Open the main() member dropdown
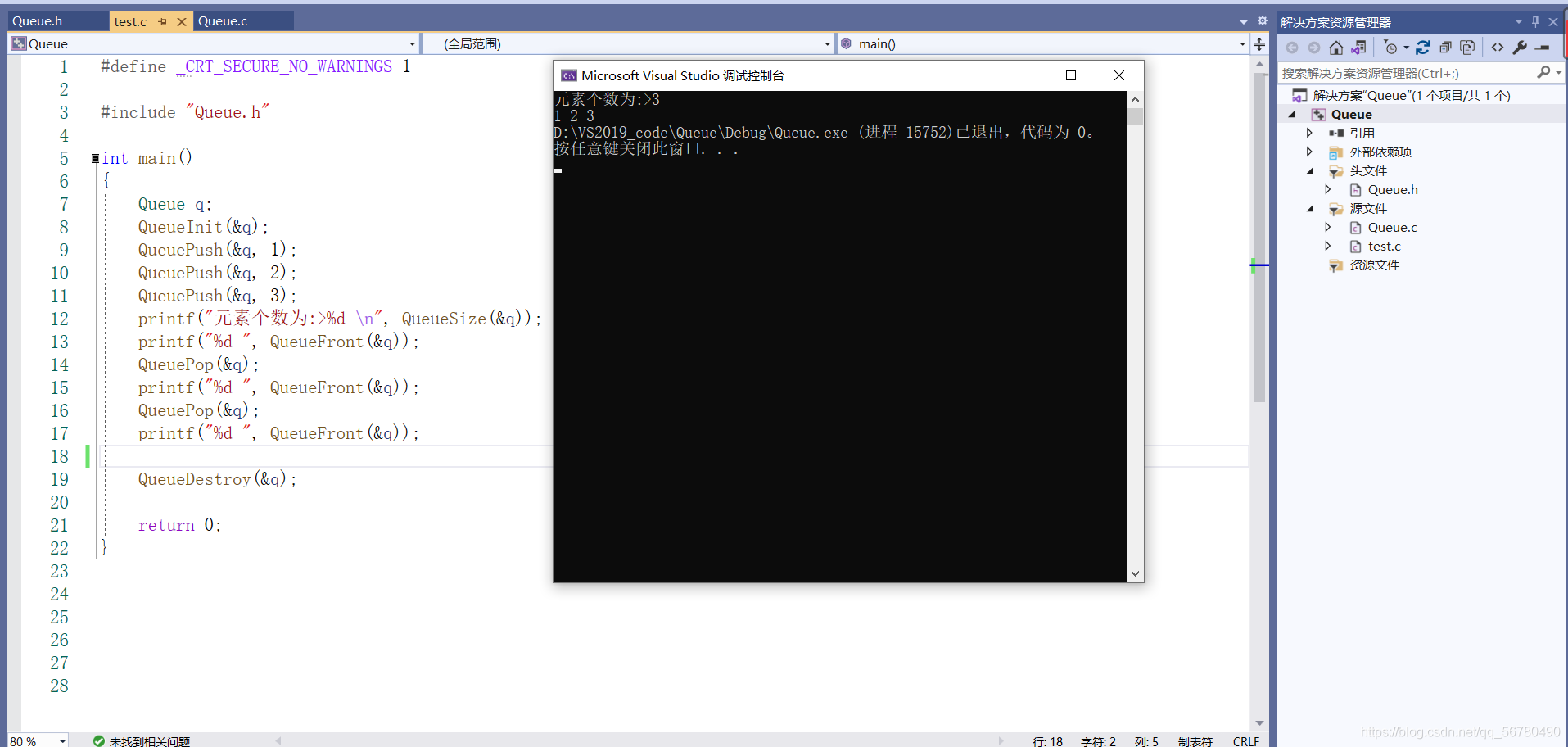The width and height of the screenshot is (1568, 747). (x=1242, y=43)
